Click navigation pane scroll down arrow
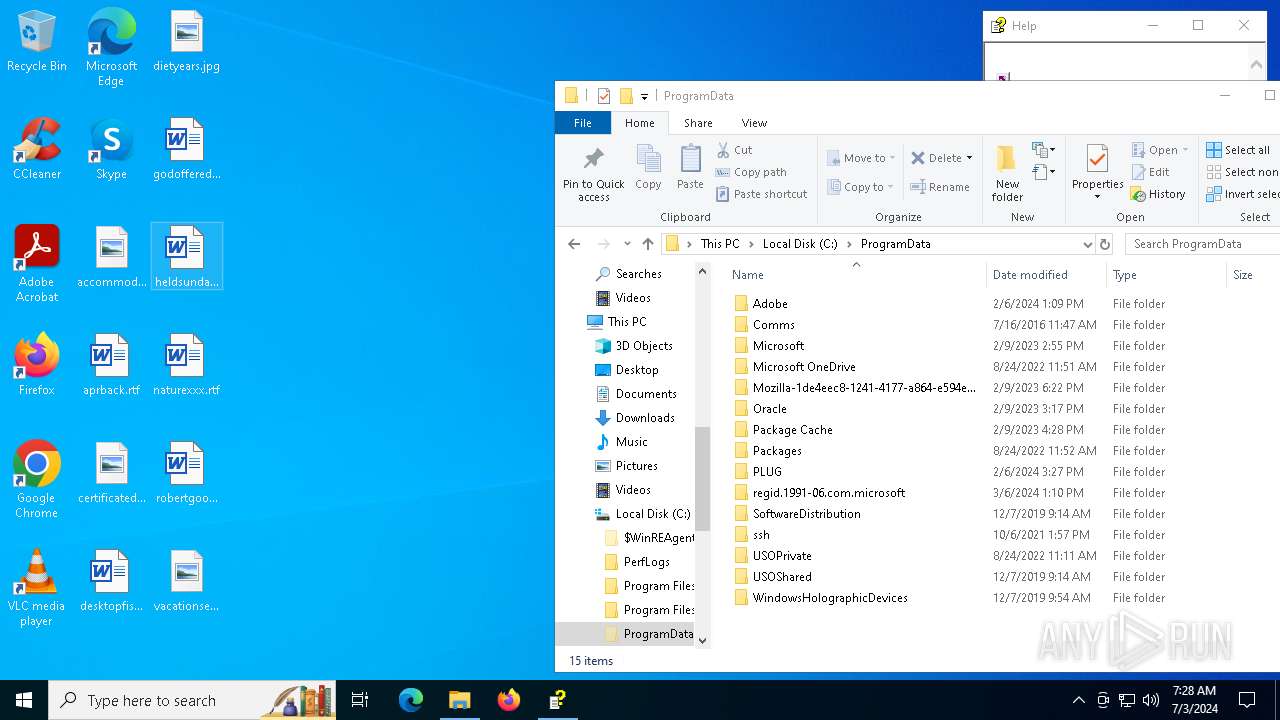Viewport: 1280px width, 720px height. pos(702,640)
